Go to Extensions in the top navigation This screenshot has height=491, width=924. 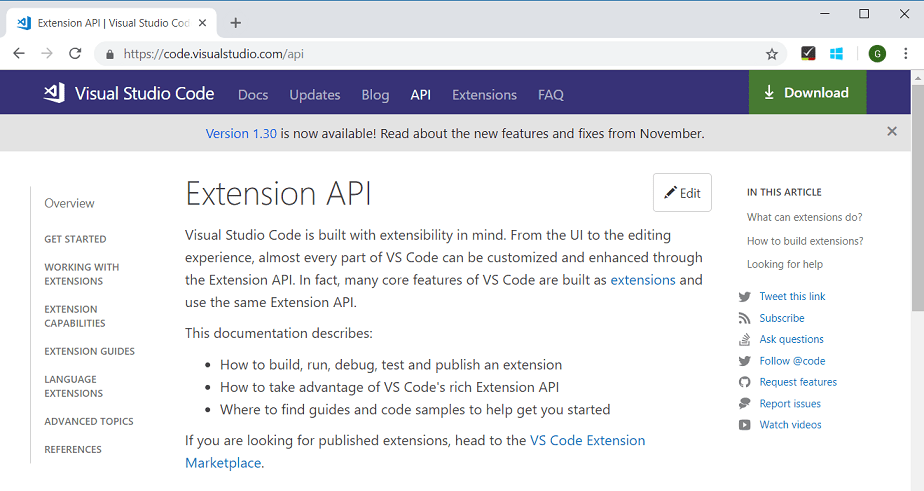[x=484, y=94]
